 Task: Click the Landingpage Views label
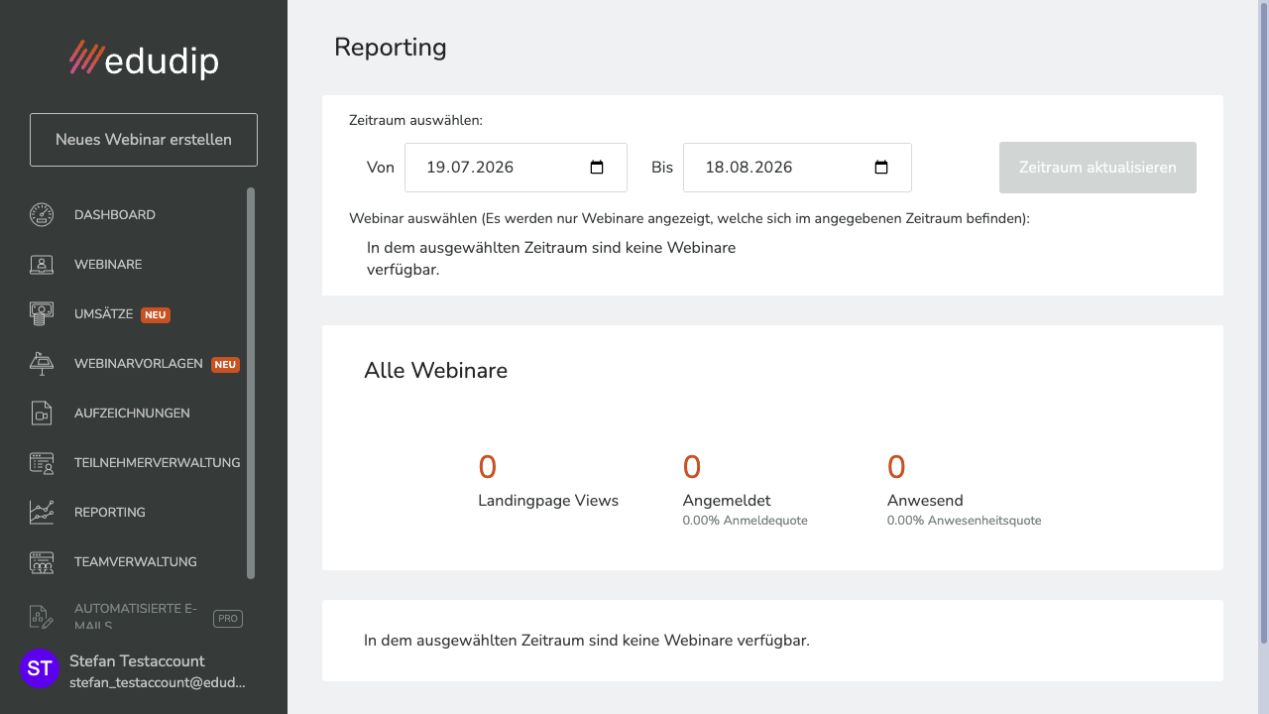coord(548,501)
